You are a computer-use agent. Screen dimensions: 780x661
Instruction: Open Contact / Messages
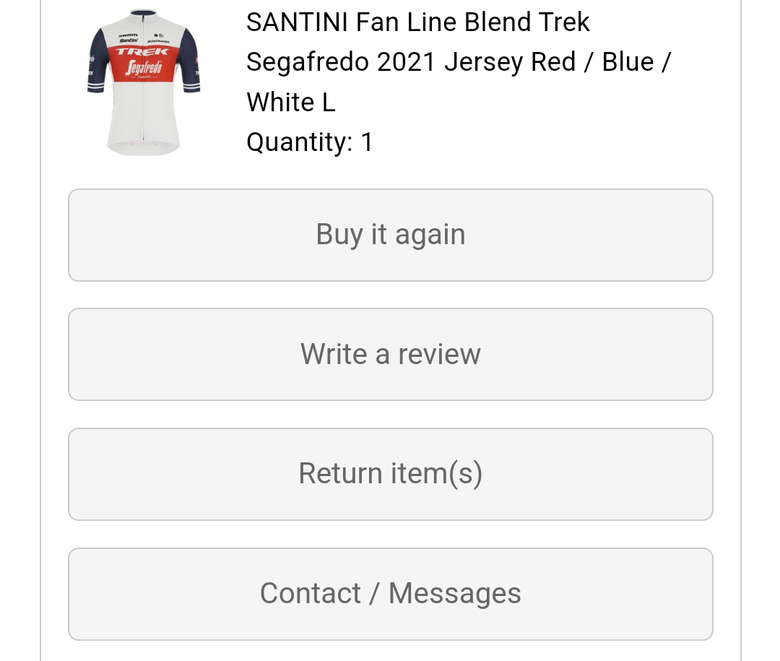pyautogui.click(x=390, y=594)
